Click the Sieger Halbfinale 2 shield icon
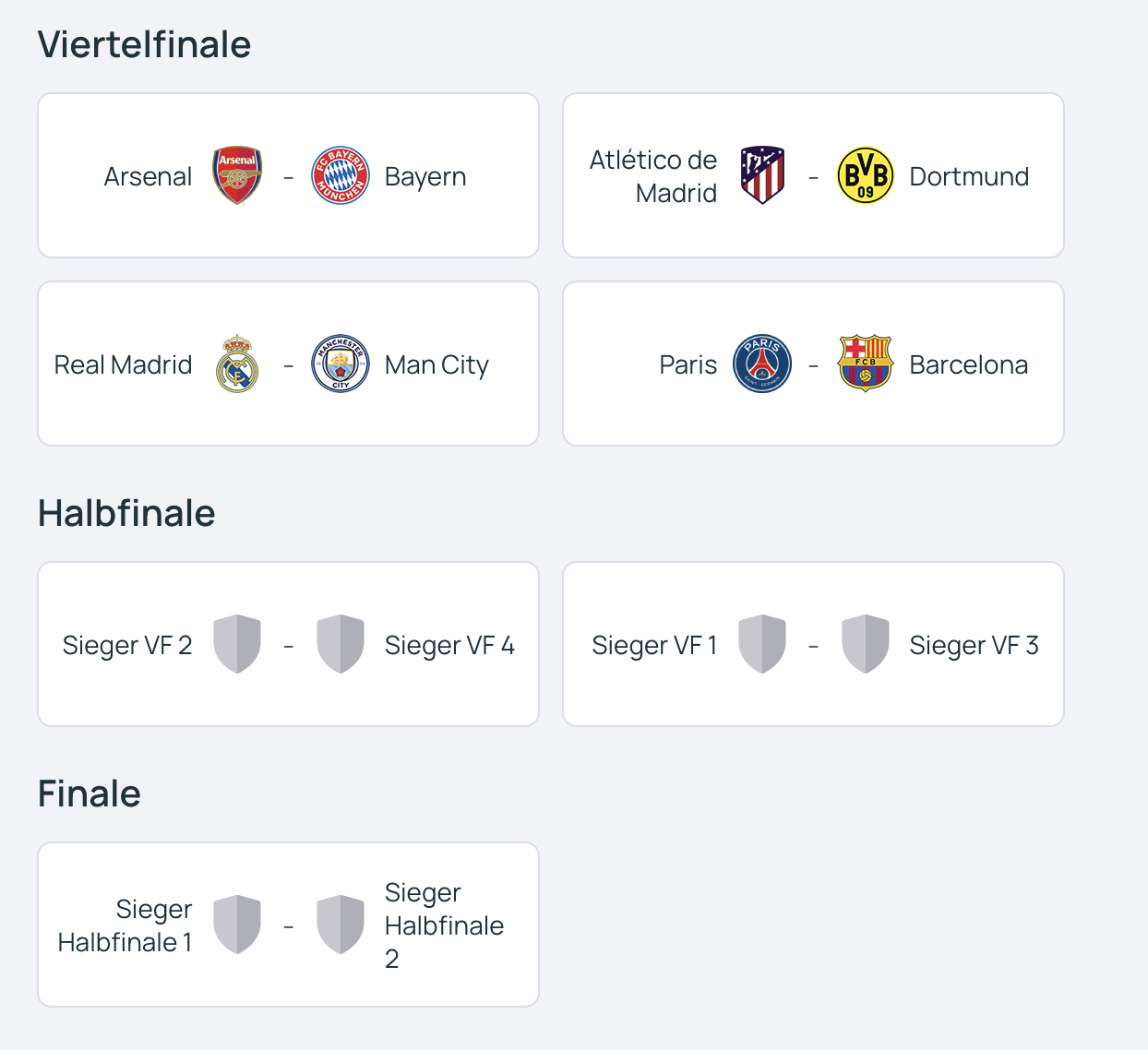The width and height of the screenshot is (1148, 1050). coord(341,925)
